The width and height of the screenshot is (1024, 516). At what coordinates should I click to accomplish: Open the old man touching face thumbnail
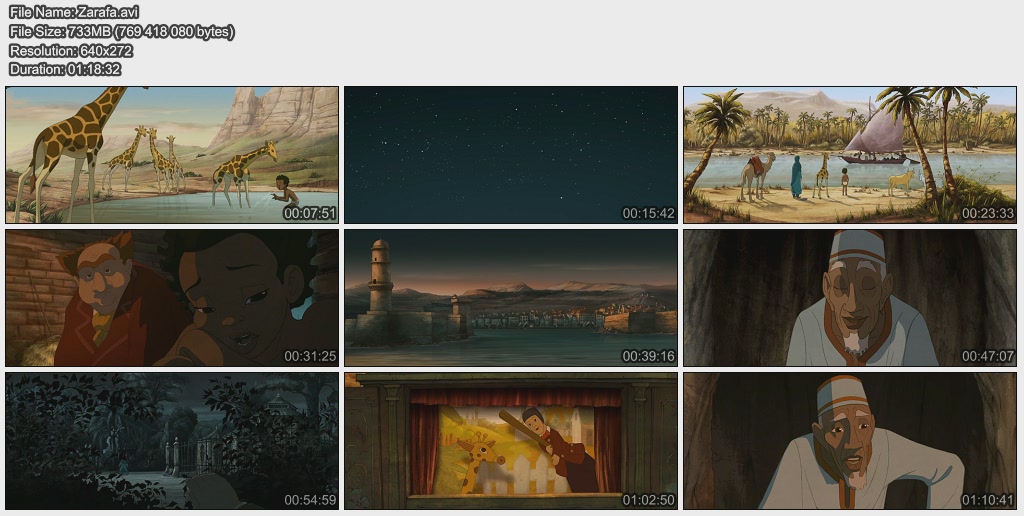click(850, 440)
